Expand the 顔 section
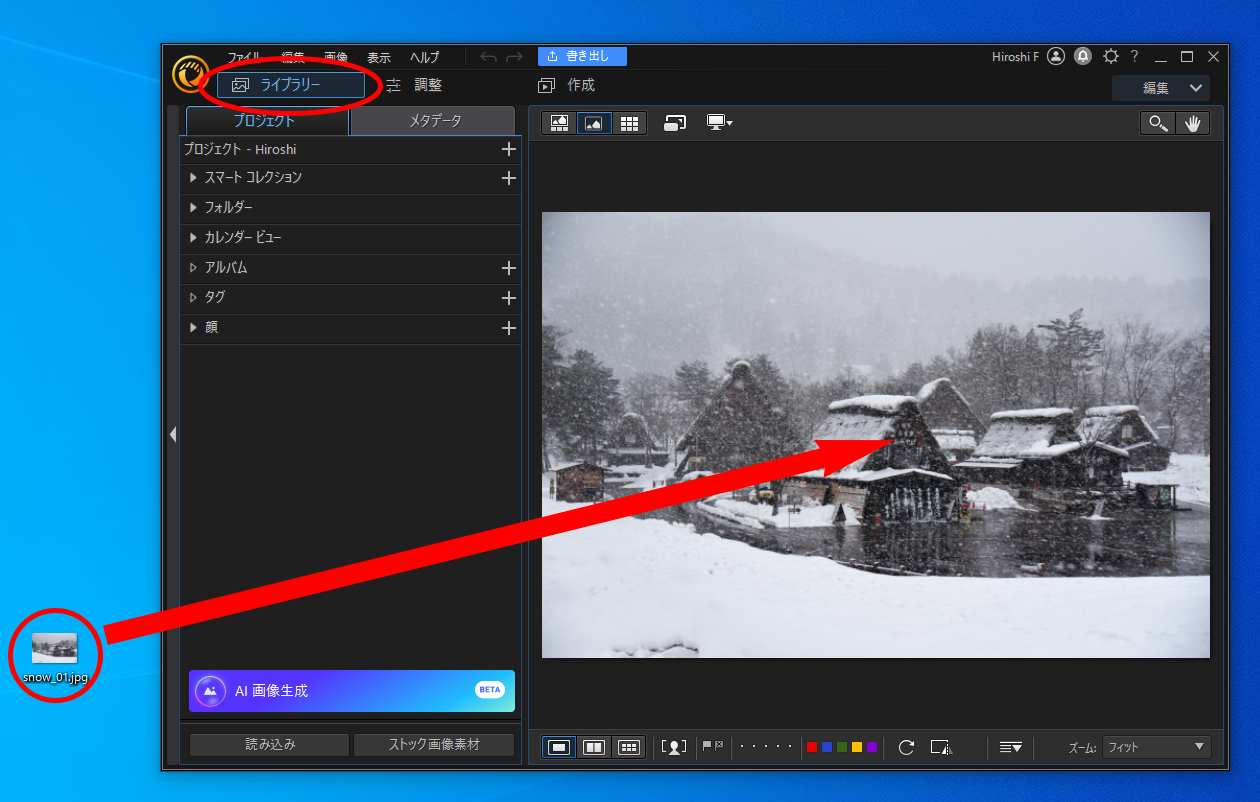This screenshot has width=1260, height=802. [x=194, y=328]
